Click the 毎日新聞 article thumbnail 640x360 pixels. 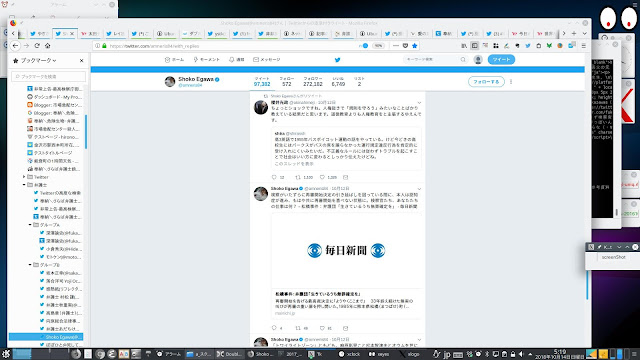point(346,250)
